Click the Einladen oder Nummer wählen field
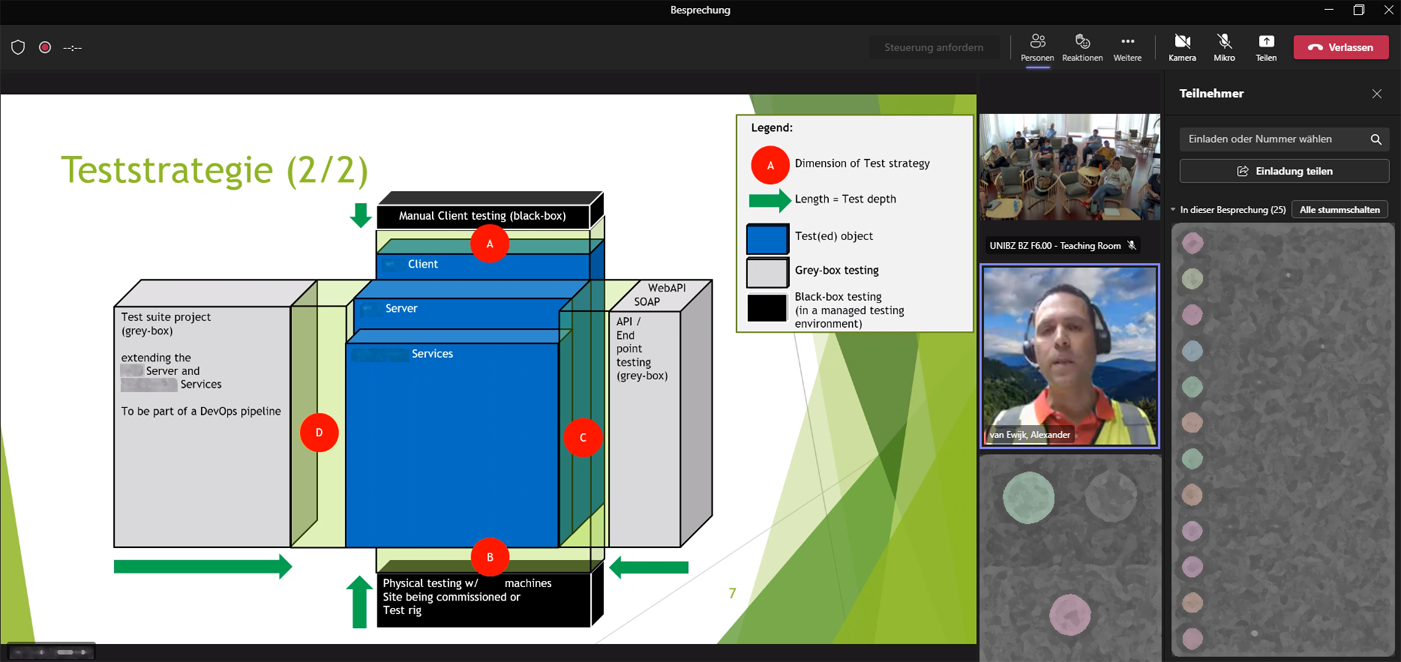Screen dimensions: 1401x662 (1270, 139)
